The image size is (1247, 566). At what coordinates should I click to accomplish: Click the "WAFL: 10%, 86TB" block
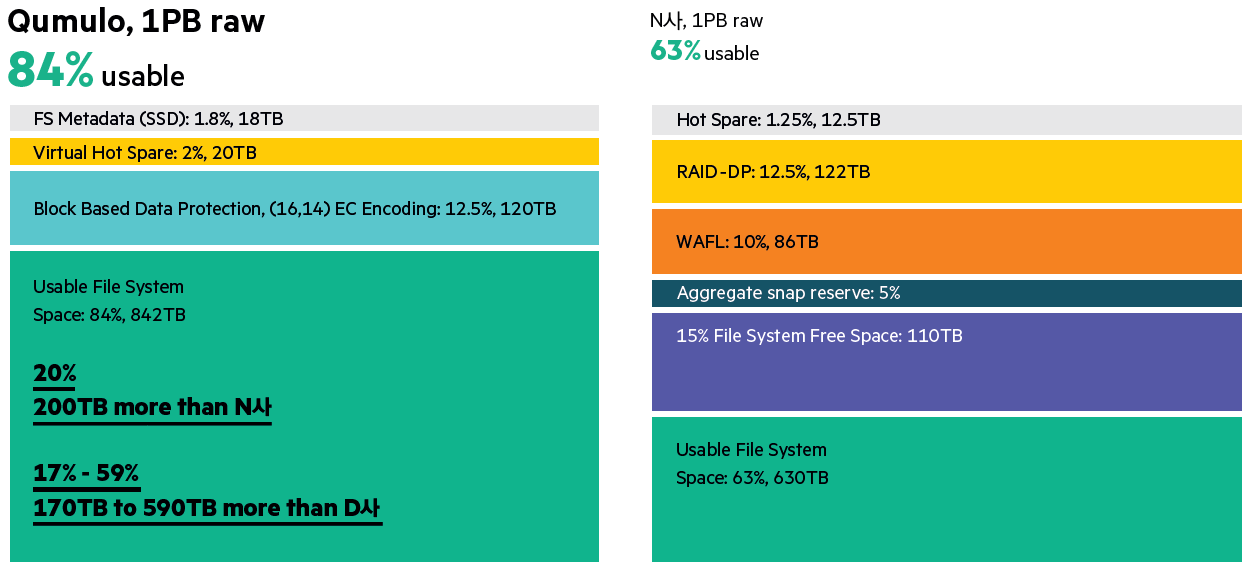pos(947,241)
